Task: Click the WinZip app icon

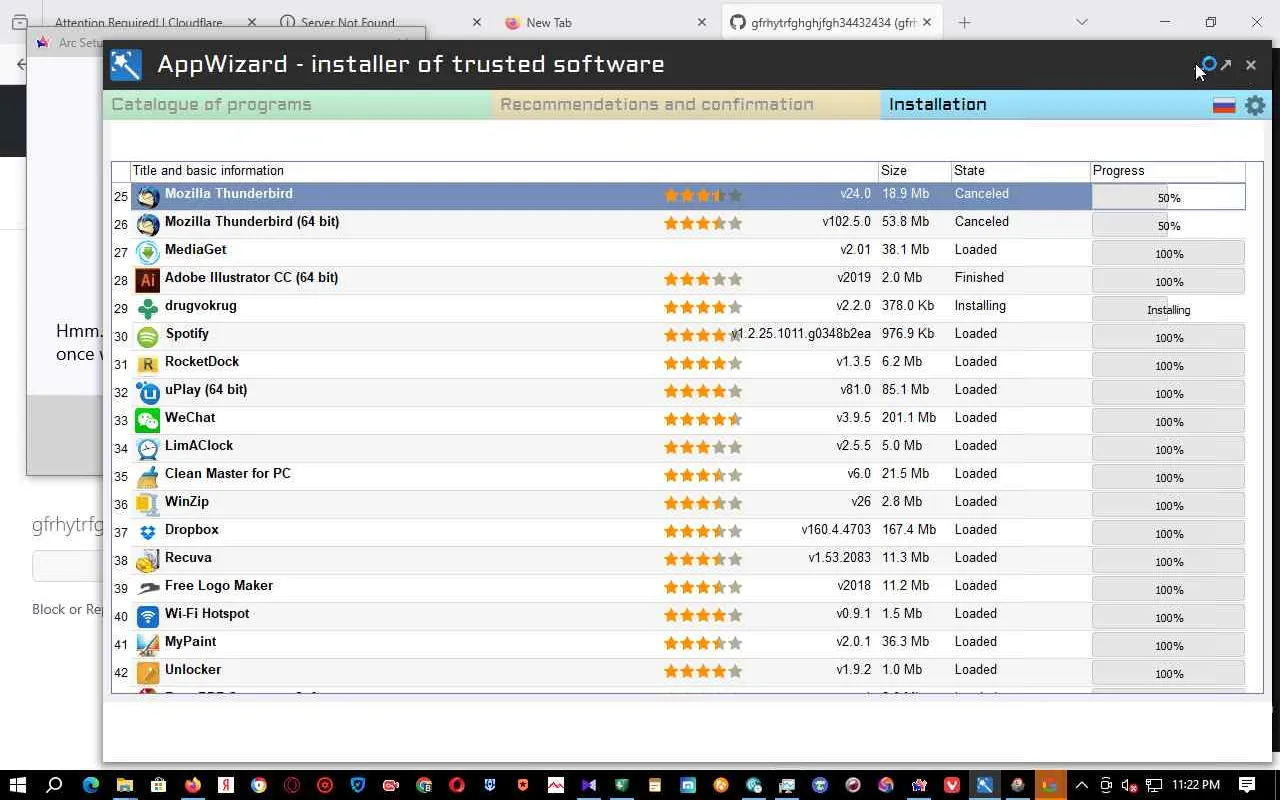Action: [x=148, y=504]
